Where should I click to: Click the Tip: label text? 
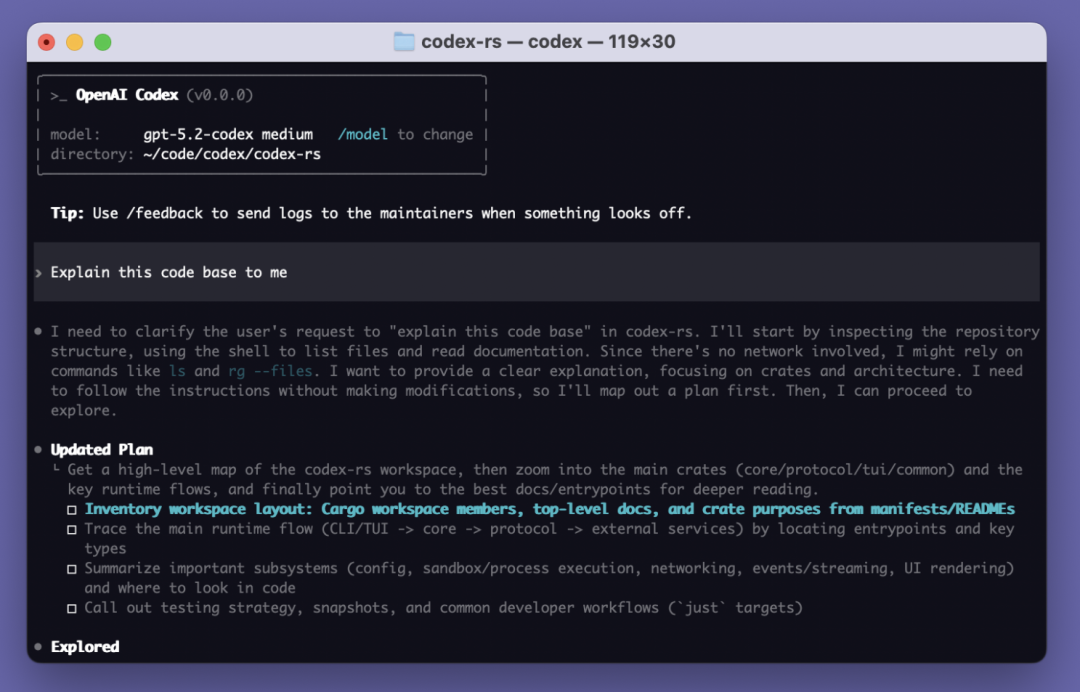(x=68, y=213)
